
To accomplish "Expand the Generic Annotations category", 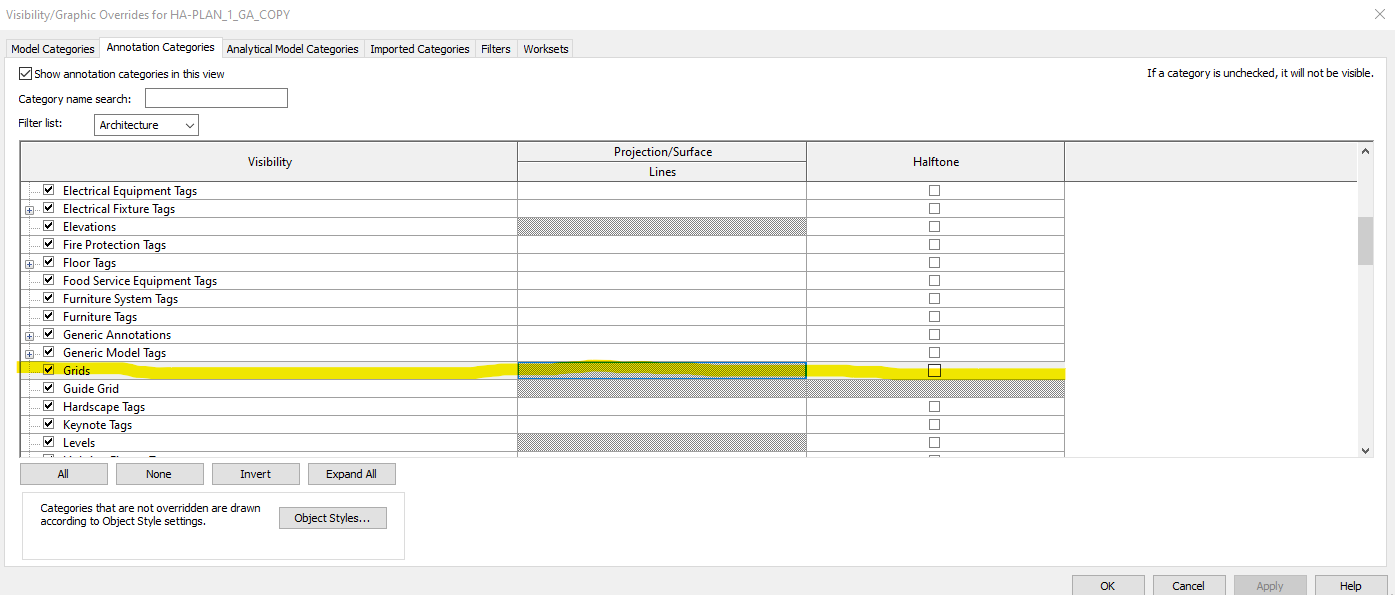I will (29, 333).
